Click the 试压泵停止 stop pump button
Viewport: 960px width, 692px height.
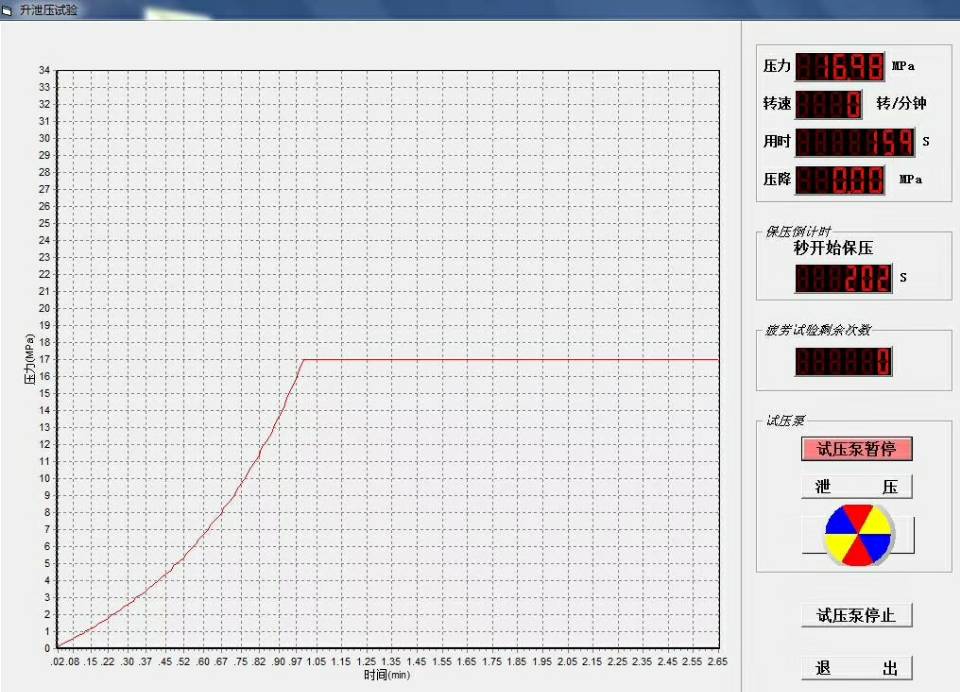[x=857, y=615]
